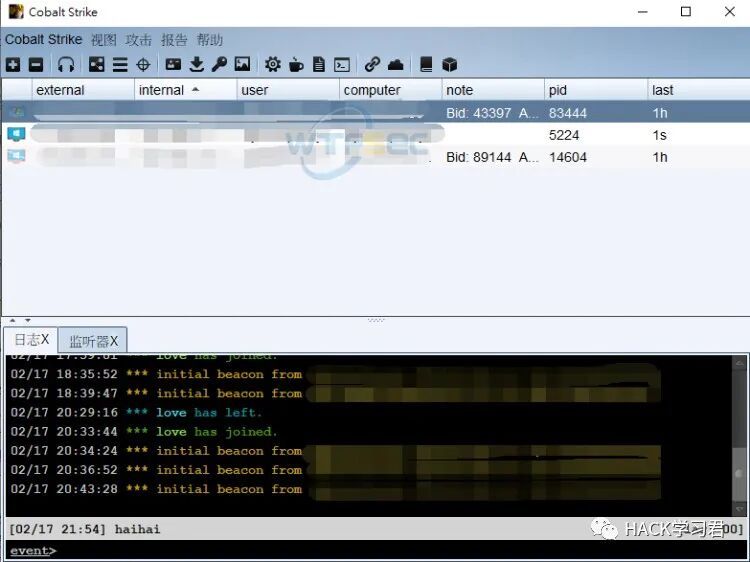The width and height of the screenshot is (750, 562).
Task: Click the cube About icon
Action: (x=449, y=64)
